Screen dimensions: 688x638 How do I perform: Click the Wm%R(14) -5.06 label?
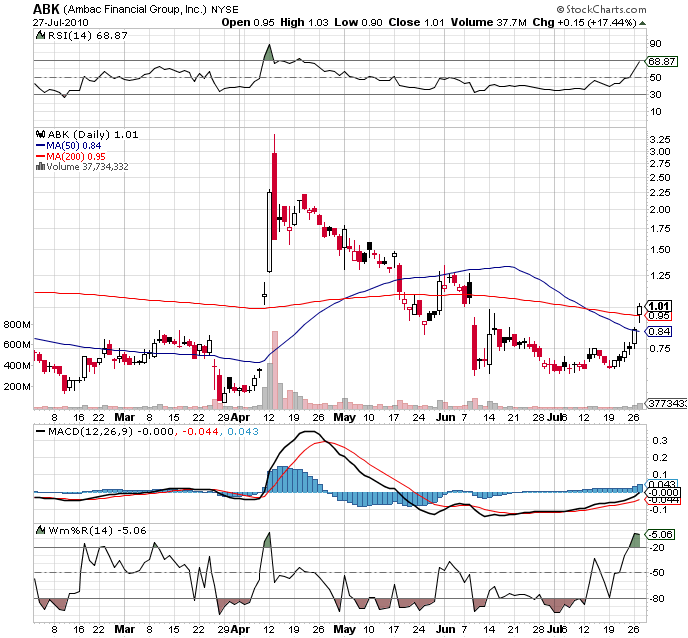click(97, 530)
